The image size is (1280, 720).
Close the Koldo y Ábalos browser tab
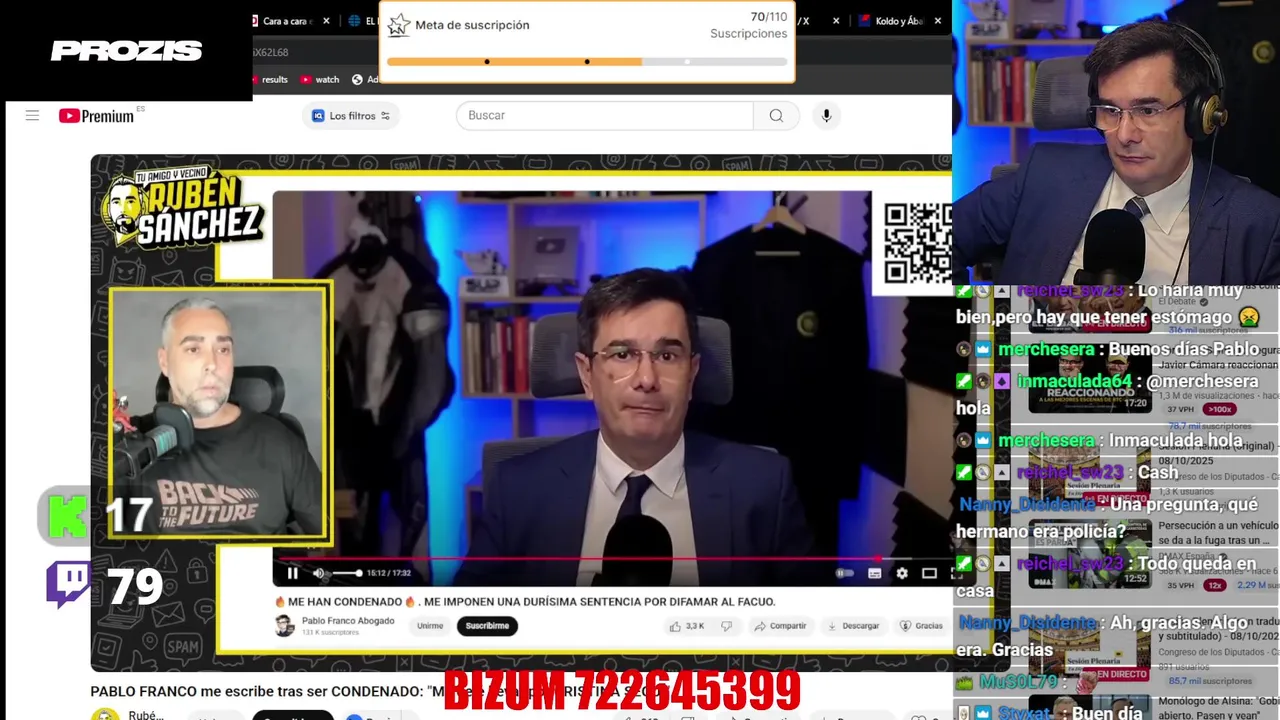point(937,20)
